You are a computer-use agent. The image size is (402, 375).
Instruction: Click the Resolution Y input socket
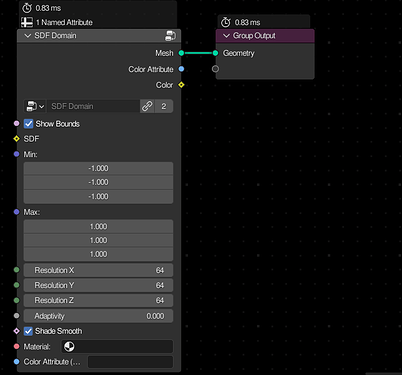[17, 285]
